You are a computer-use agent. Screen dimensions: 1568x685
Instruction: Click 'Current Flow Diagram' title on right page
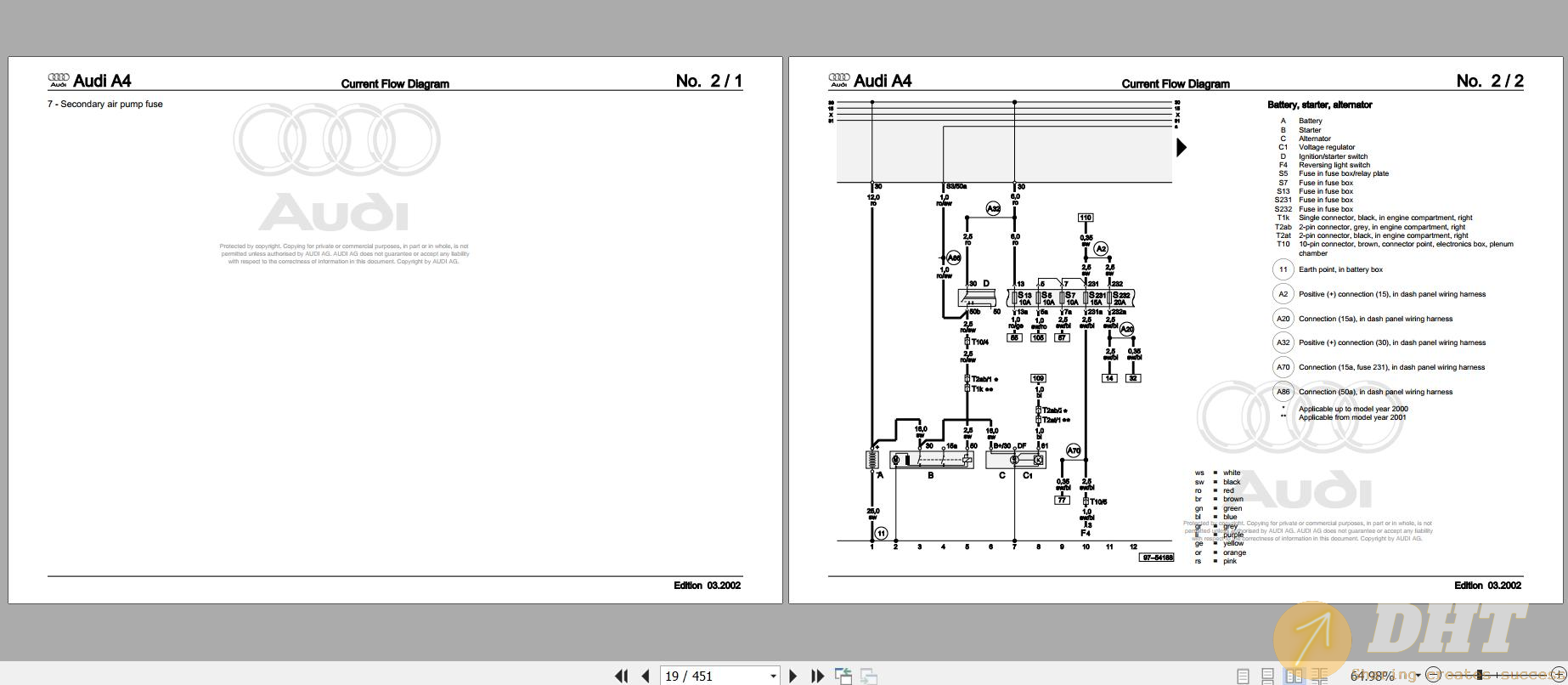click(1176, 83)
